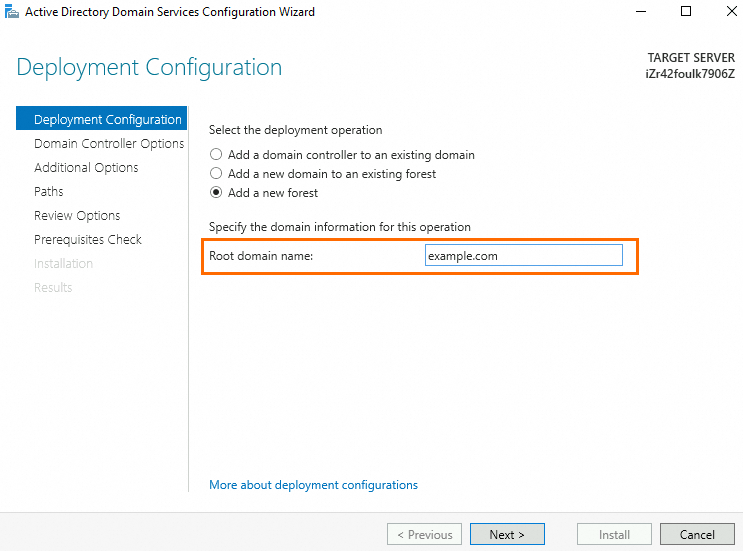
Task: Switch to Additional Options page
Action: pyautogui.click(x=86, y=167)
